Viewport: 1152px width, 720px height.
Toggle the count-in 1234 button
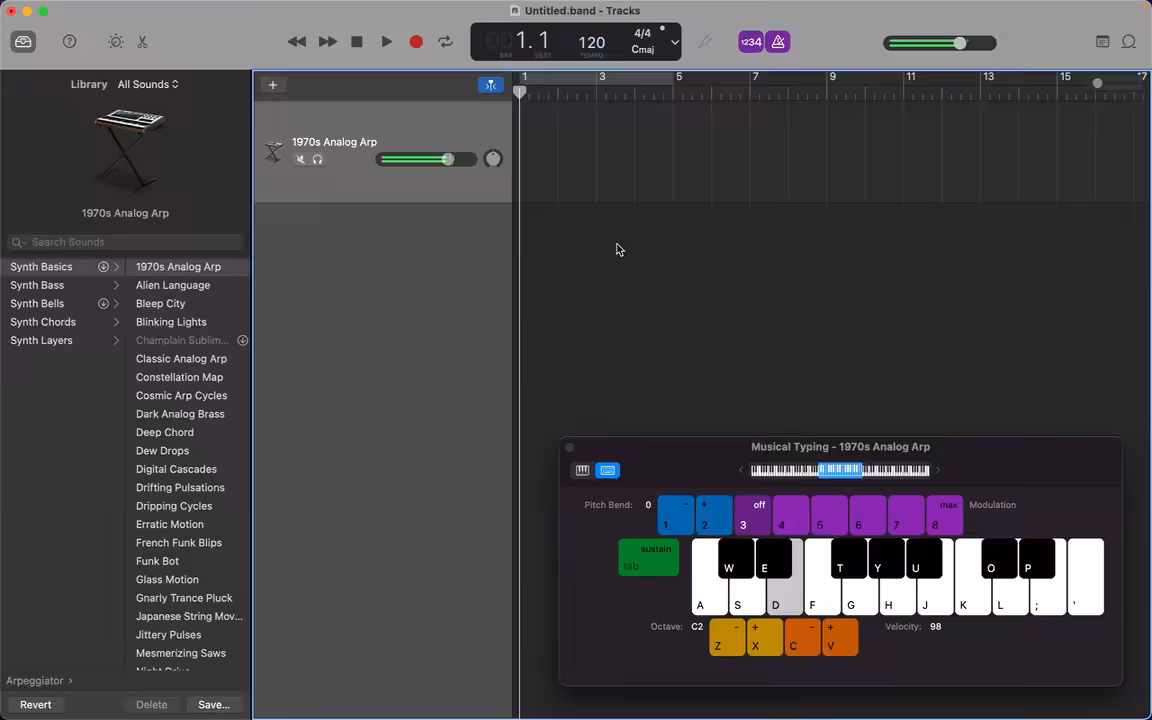click(751, 42)
